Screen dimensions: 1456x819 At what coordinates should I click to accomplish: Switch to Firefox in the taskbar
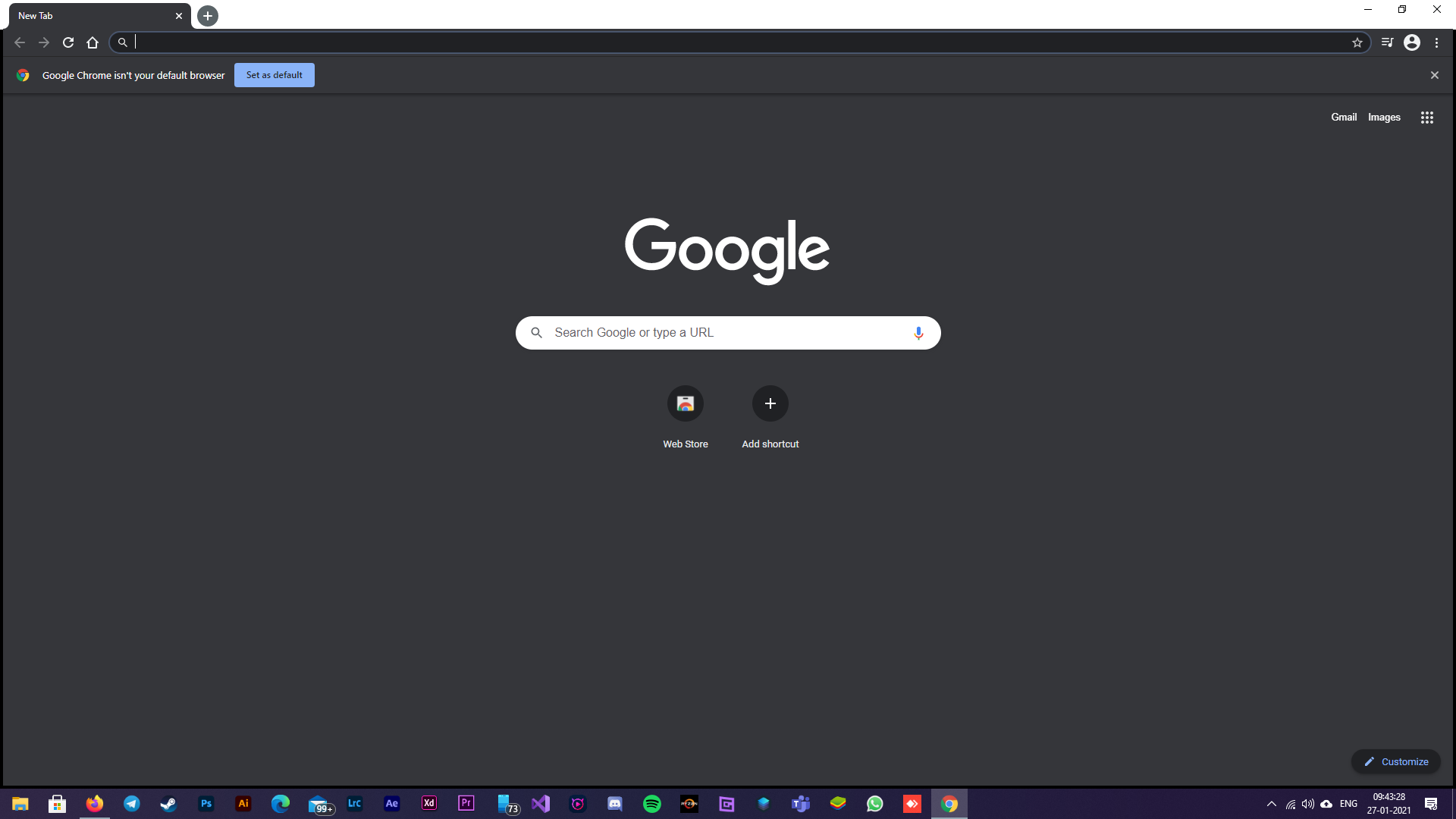[x=95, y=804]
